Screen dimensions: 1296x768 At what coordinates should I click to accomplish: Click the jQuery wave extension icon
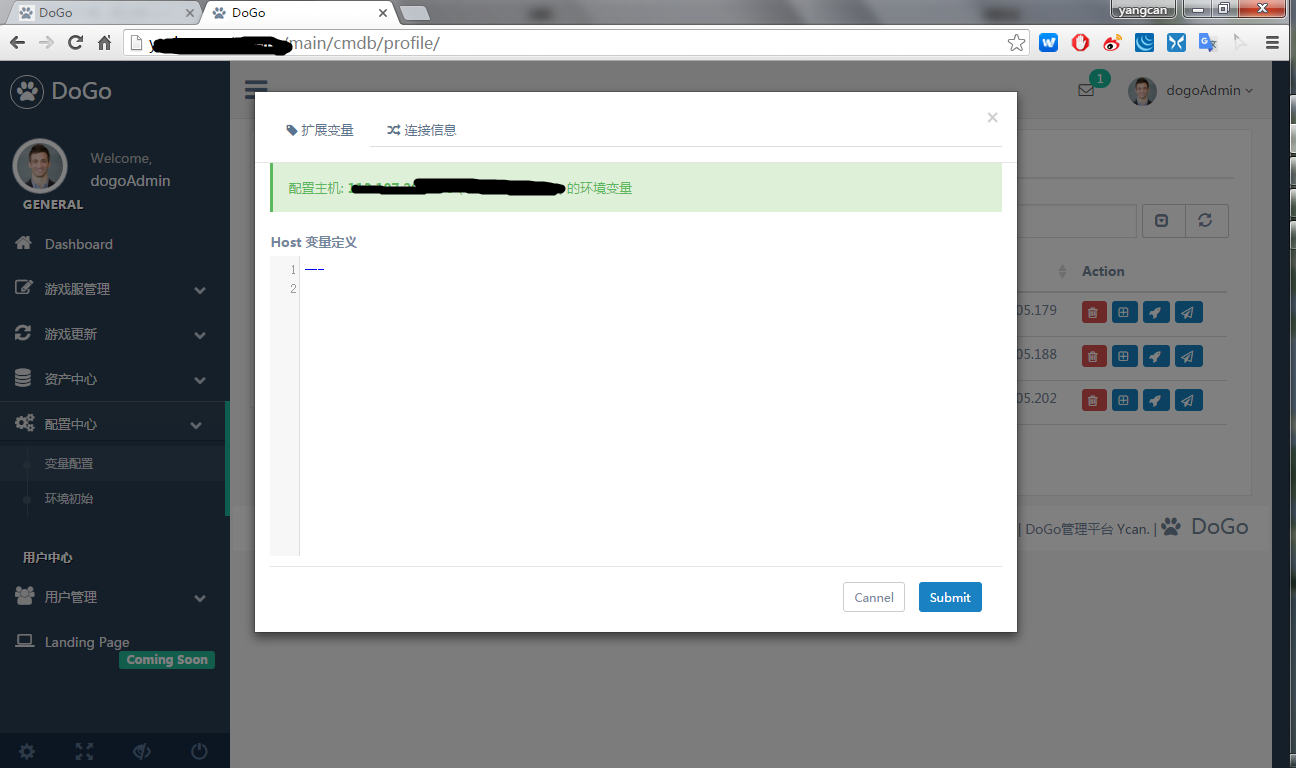(1144, 42)
